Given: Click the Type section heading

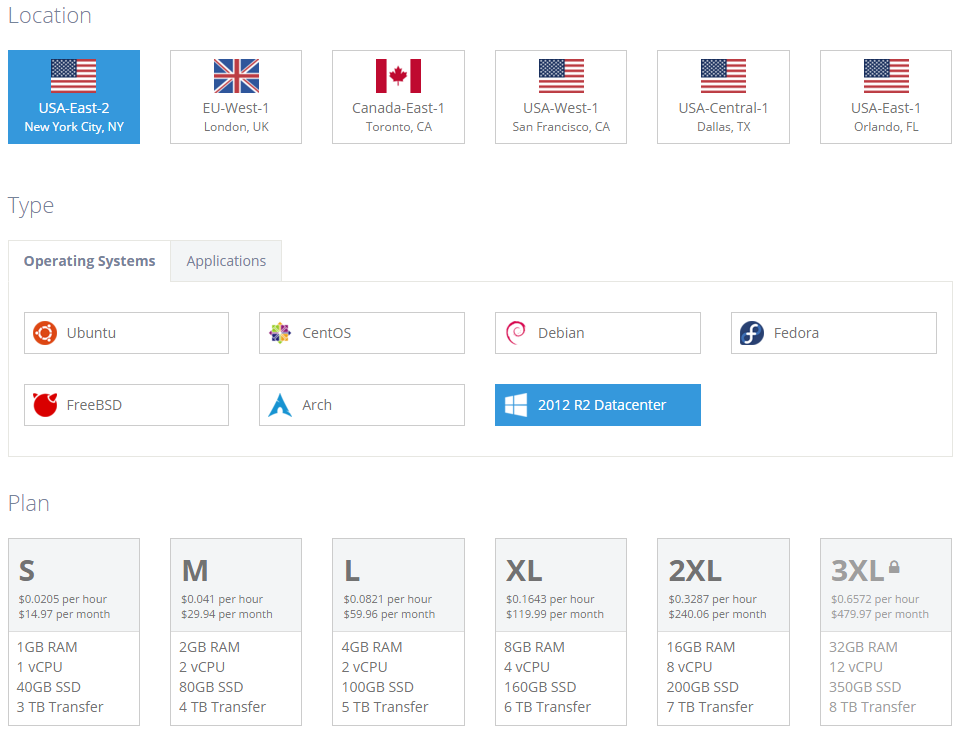Looking at the screenshot, I should (x=31, y=205).
